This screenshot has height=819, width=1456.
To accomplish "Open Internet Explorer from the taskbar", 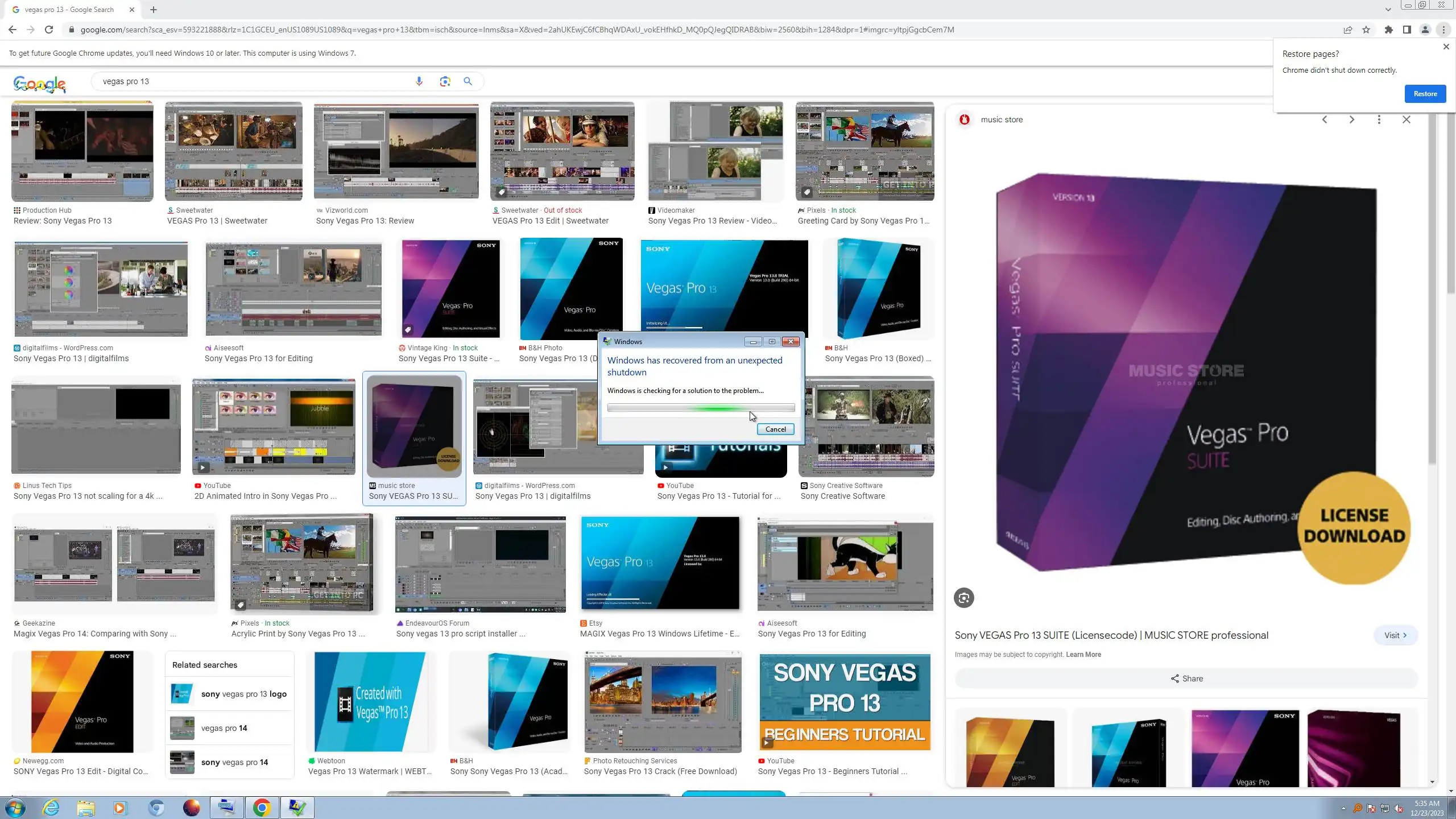I will (51, 808).
